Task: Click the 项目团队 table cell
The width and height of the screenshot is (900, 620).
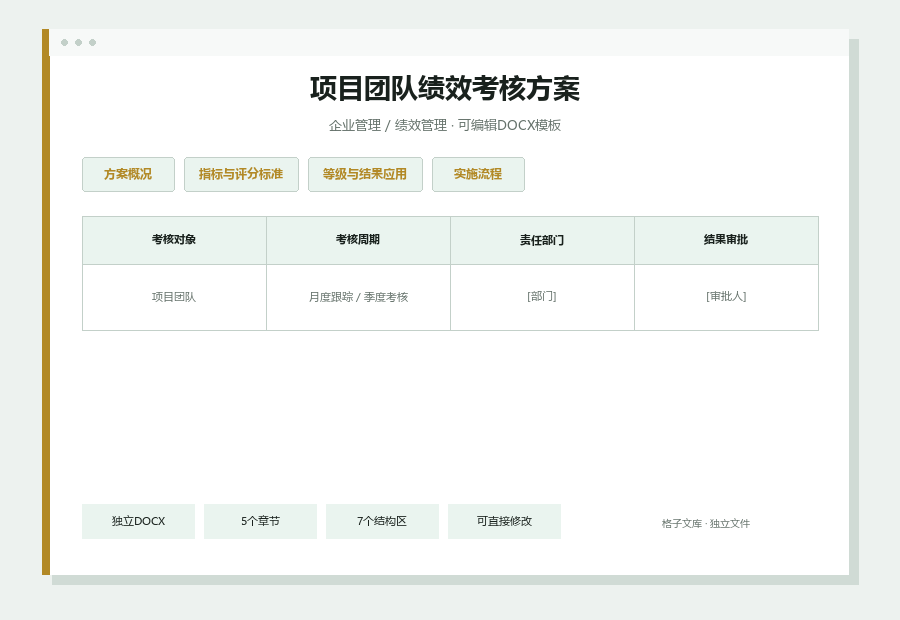Action: coord(174,297)
